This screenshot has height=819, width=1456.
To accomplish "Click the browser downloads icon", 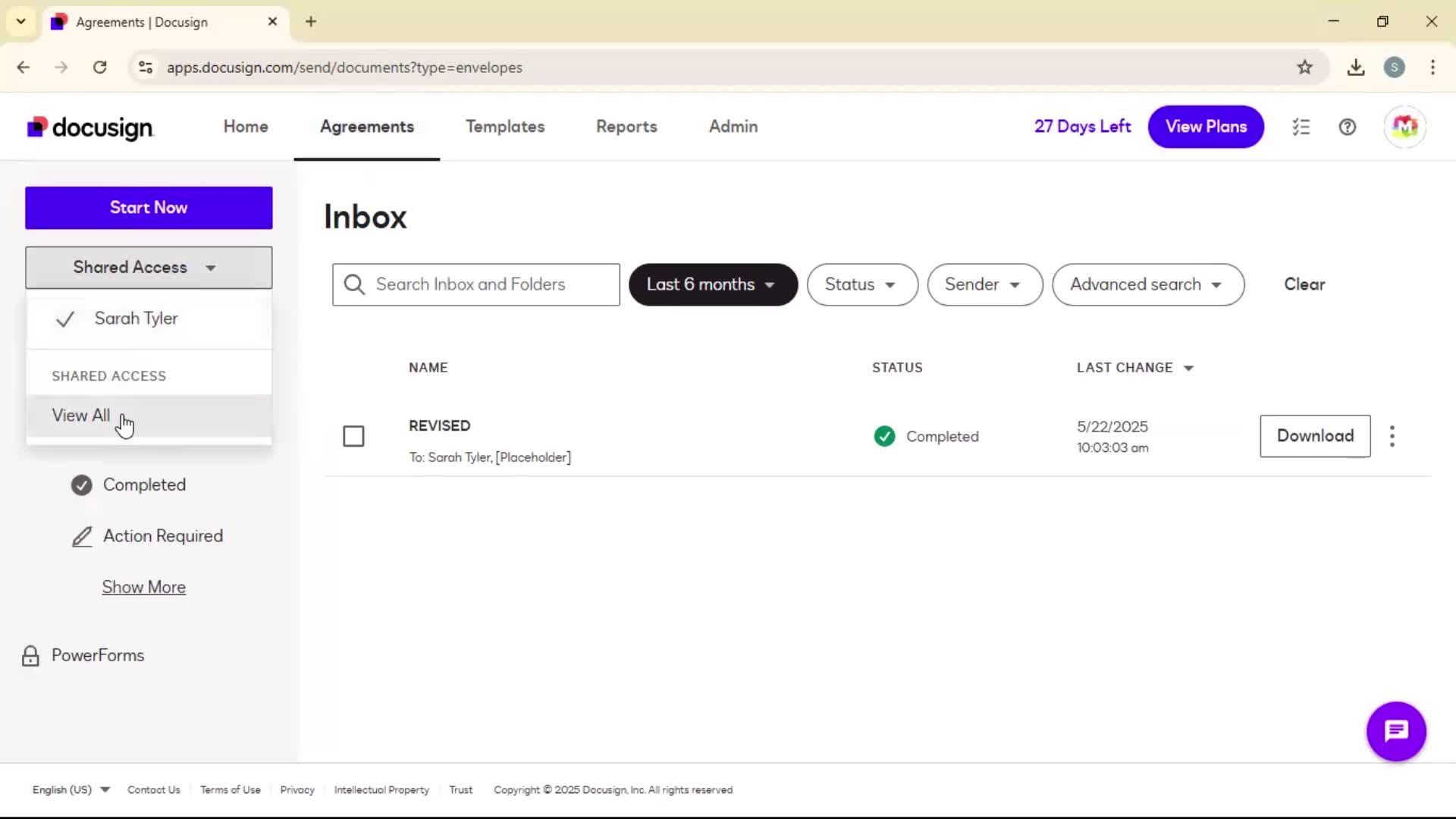I will pos(1356,67).
